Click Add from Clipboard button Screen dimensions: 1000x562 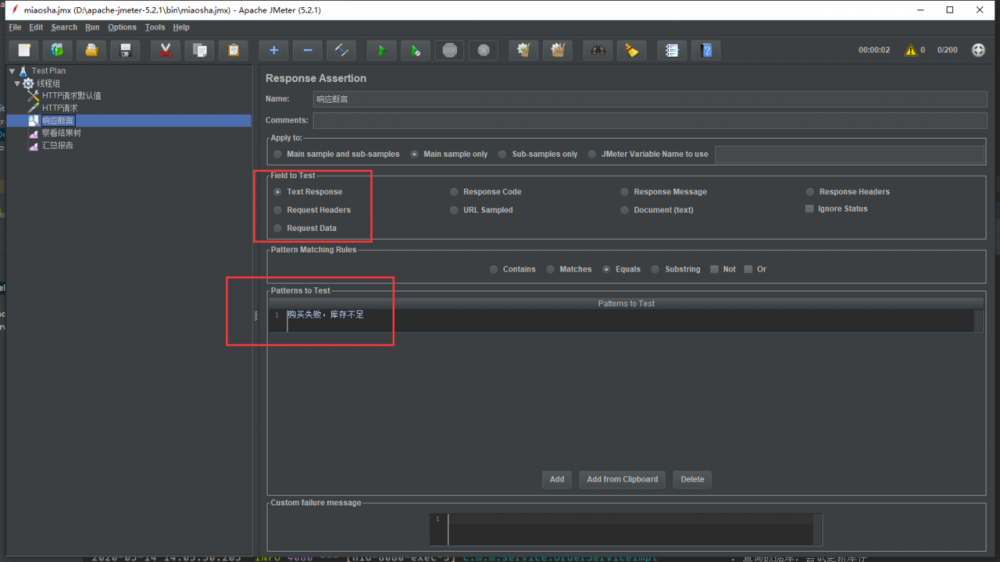pyautogui.click(x=622, y=479)
